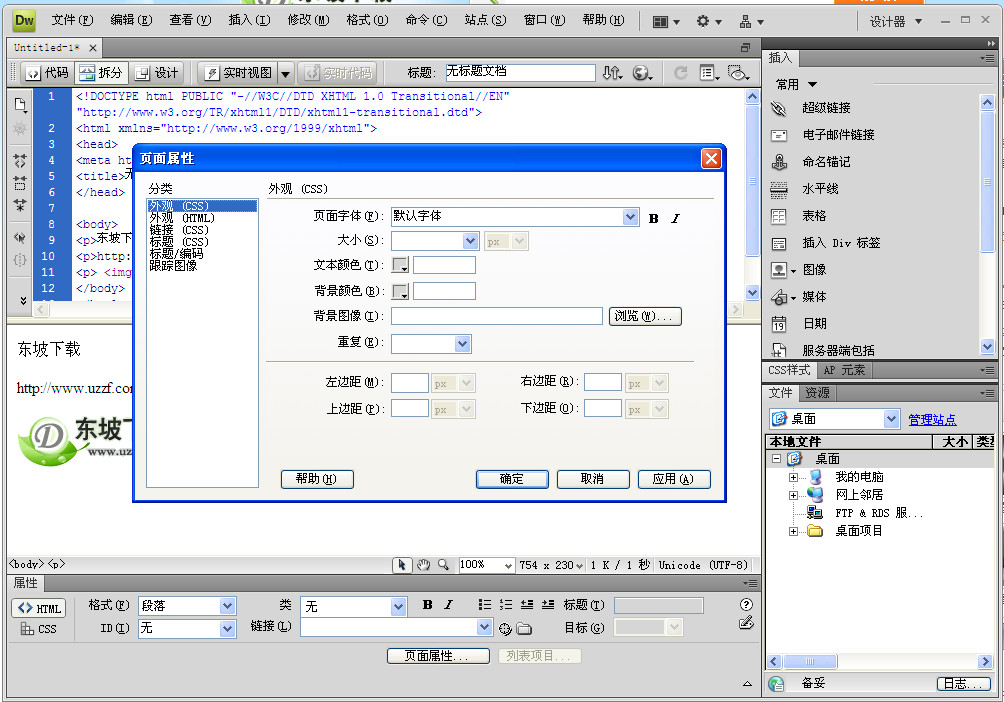Screen dimensions: 1004x702
Task: Select the hand pan tool in status bar
Action: coord(424,565)
